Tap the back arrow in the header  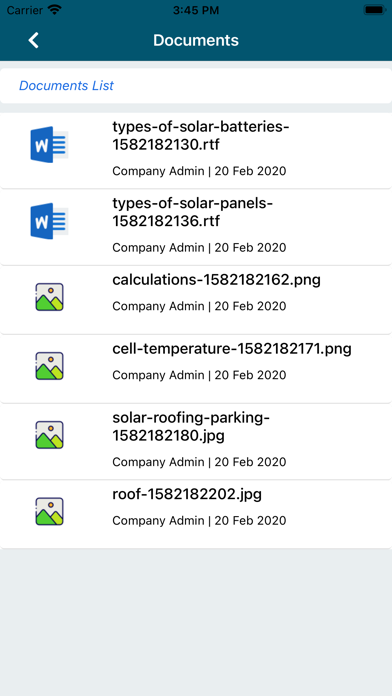pyautogui.click(x=33, y=40)
